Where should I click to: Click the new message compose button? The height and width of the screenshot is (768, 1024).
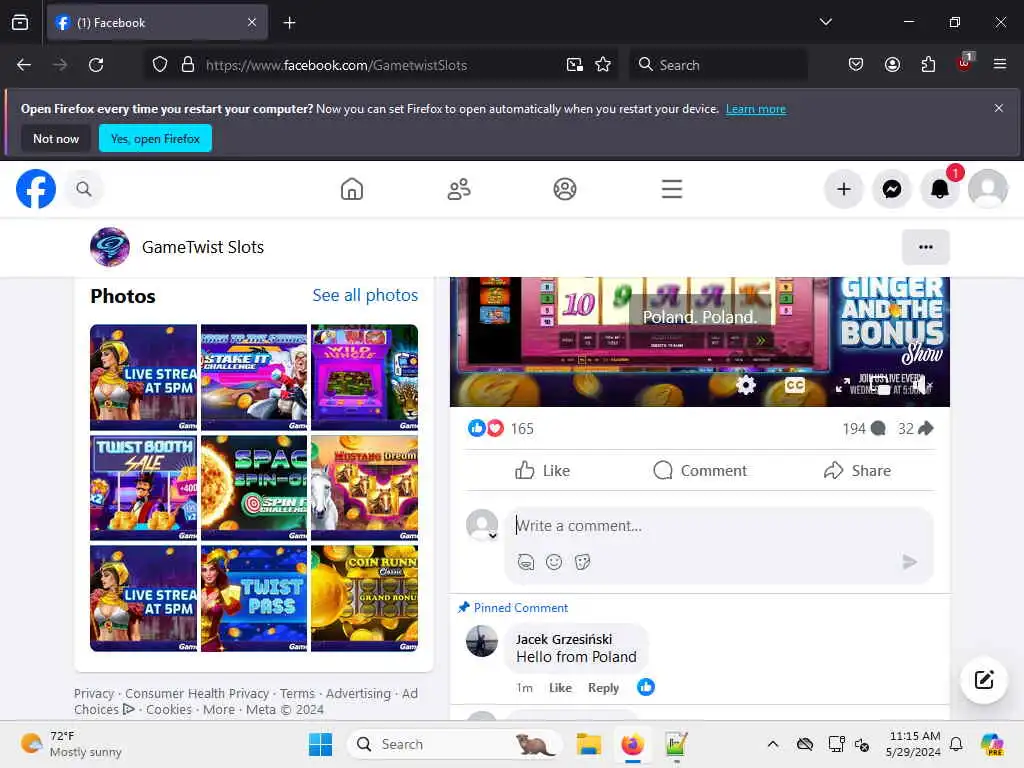[984, 680]
